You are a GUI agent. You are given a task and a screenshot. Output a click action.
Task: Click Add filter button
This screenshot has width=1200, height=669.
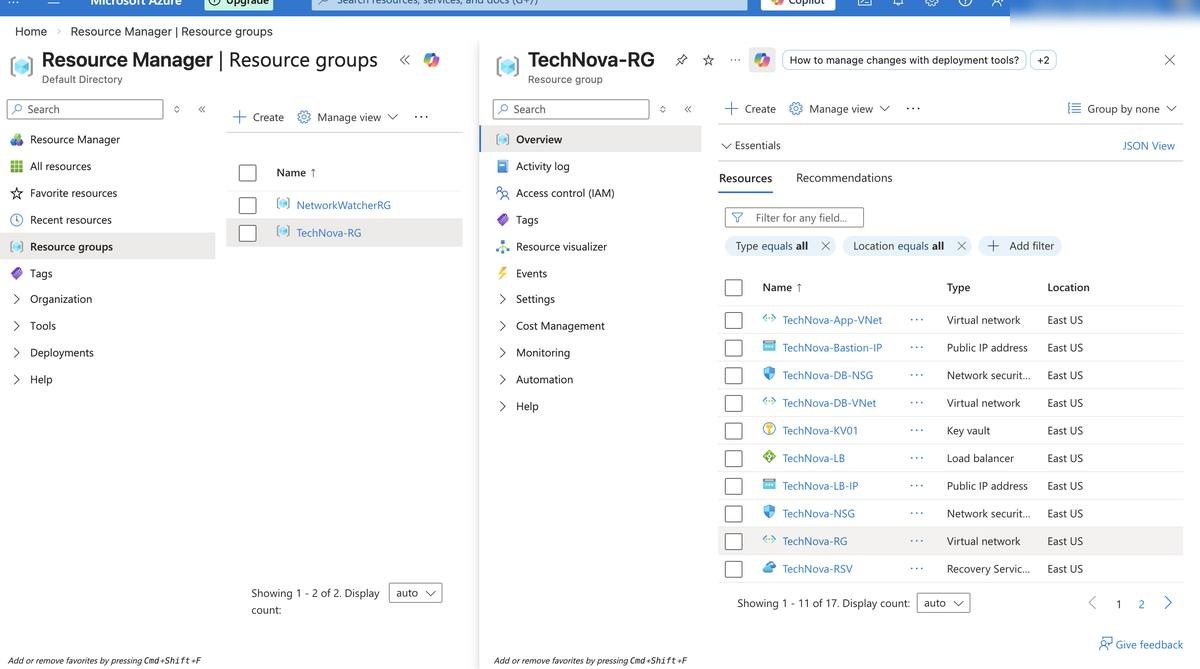(1021, 246)
